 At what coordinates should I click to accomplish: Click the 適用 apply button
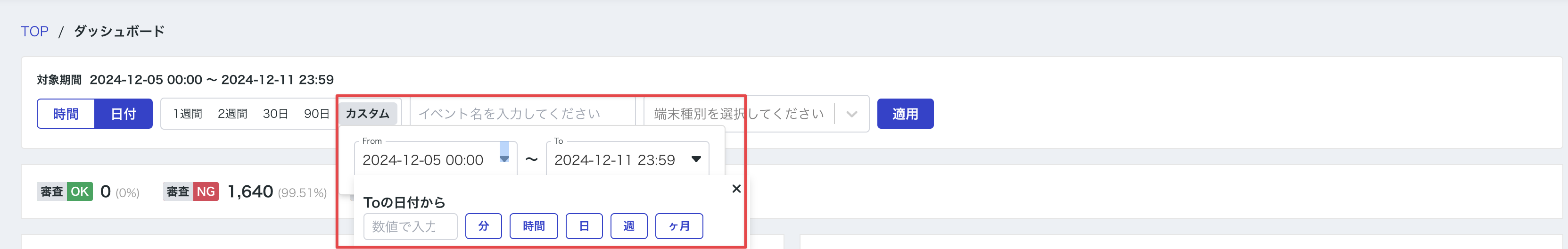[905, 114]
